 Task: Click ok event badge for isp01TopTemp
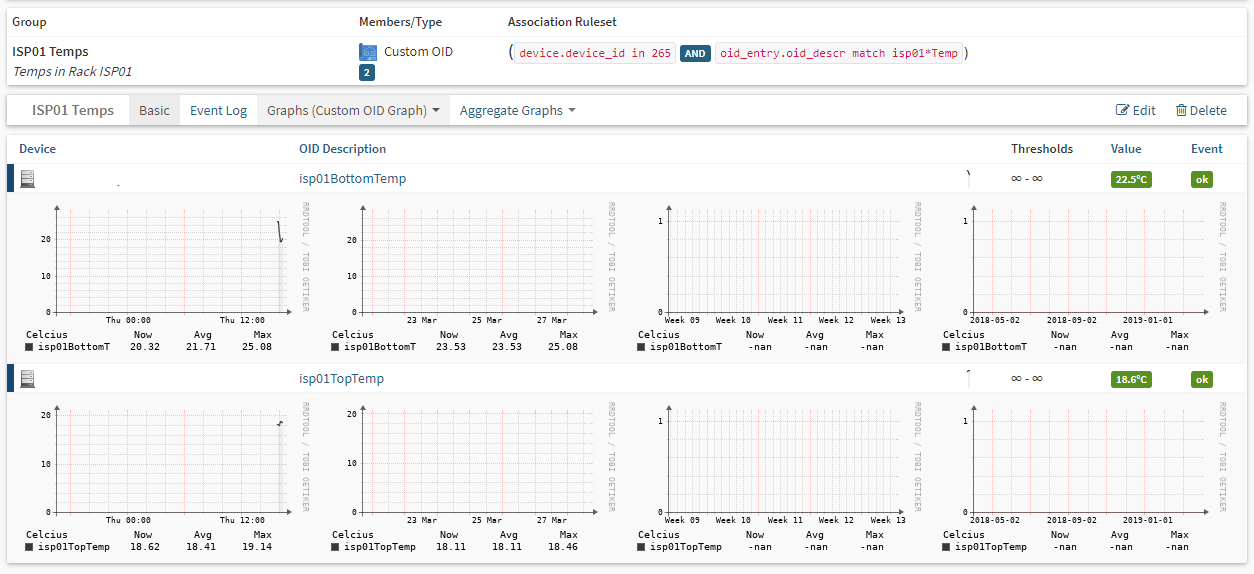[x=1202, y=380]
